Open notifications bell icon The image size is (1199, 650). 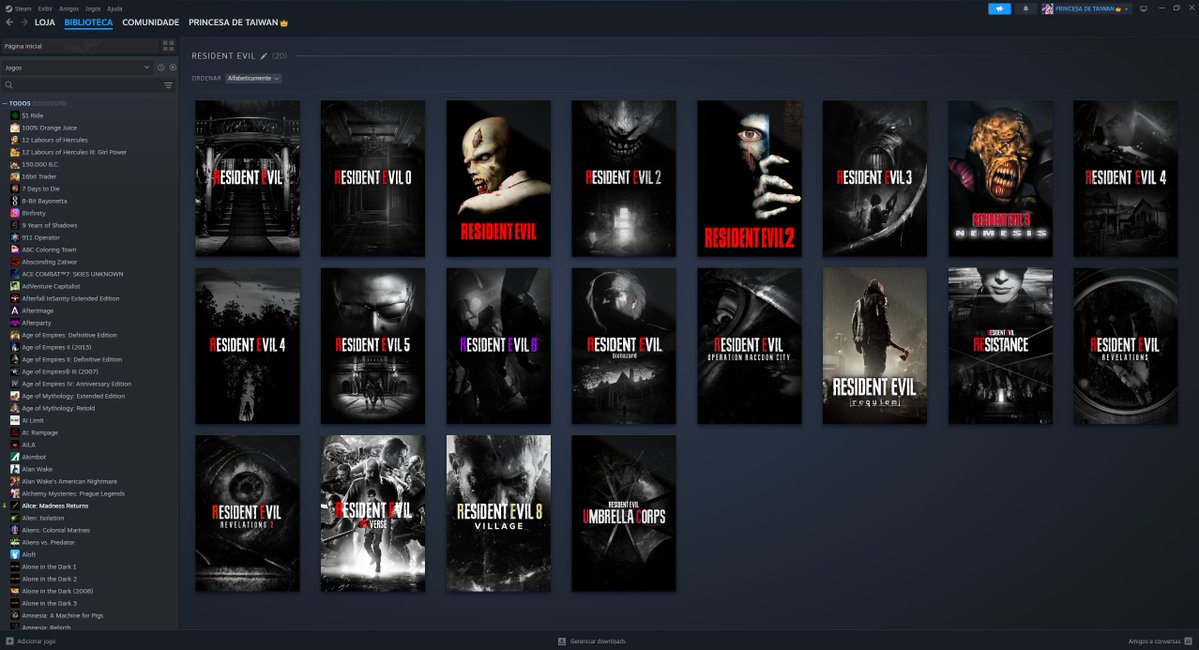pos(1025,9)
